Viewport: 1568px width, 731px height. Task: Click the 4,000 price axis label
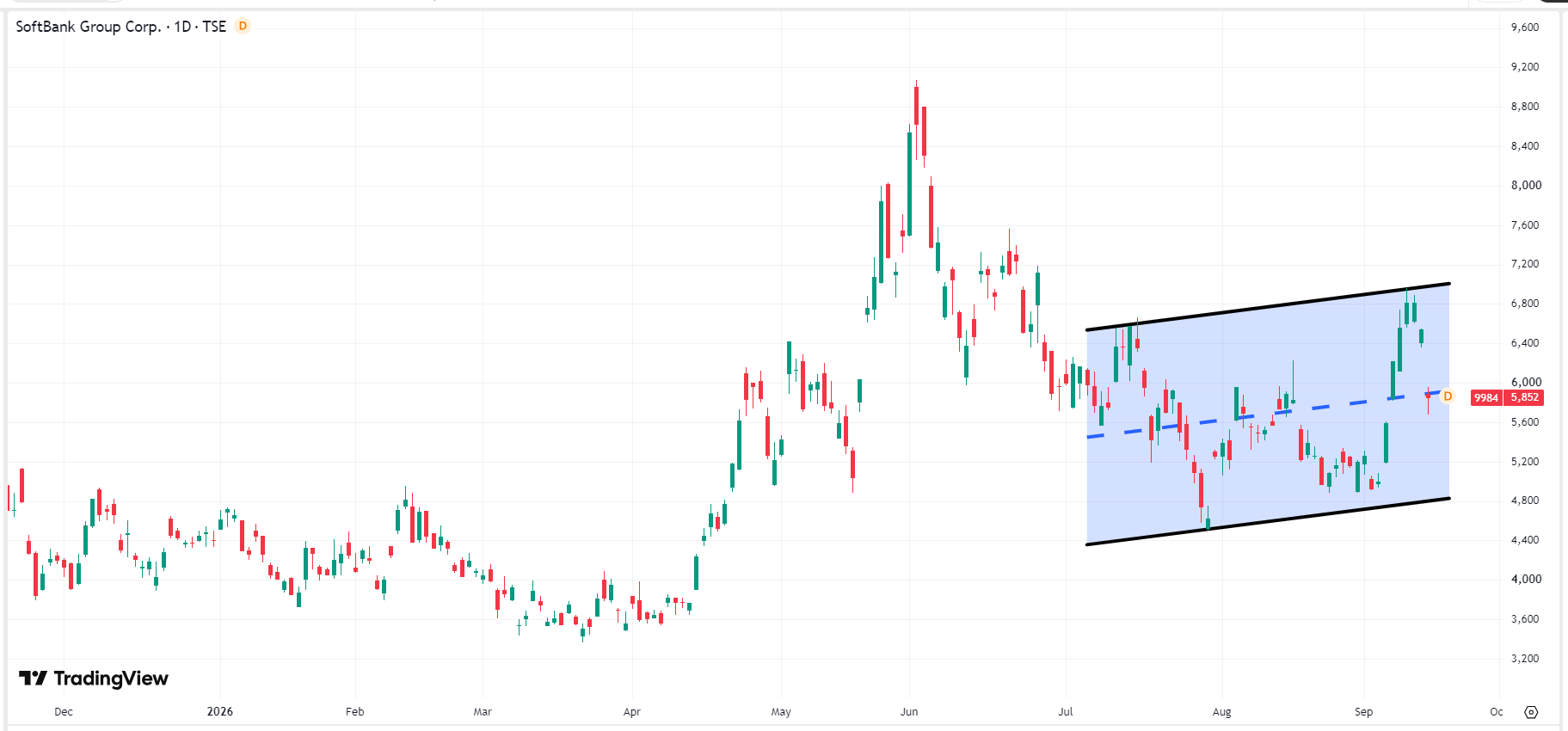(1526, 579)
